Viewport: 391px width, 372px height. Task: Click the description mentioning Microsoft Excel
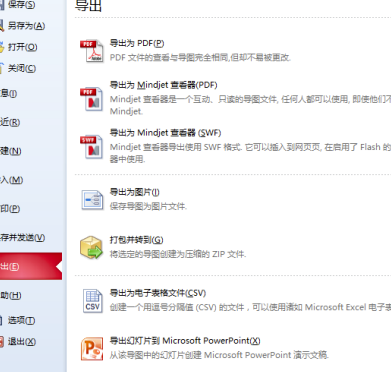point(250,307)
